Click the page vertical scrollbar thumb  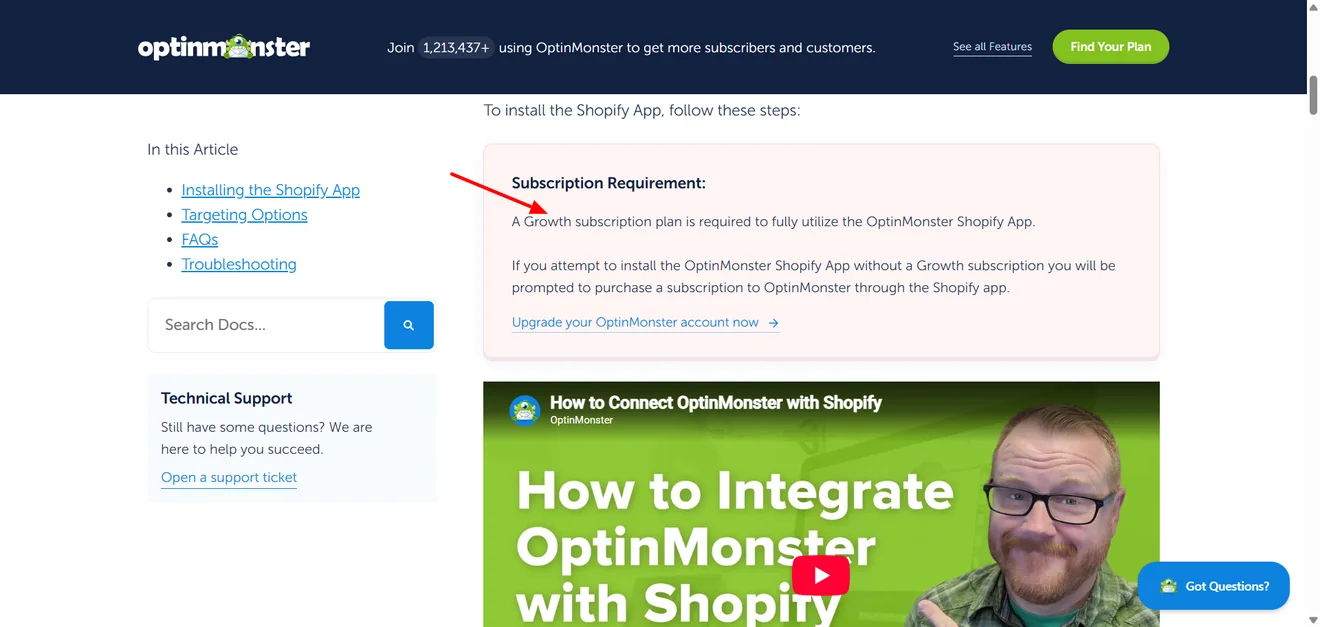coord(1312,97)
